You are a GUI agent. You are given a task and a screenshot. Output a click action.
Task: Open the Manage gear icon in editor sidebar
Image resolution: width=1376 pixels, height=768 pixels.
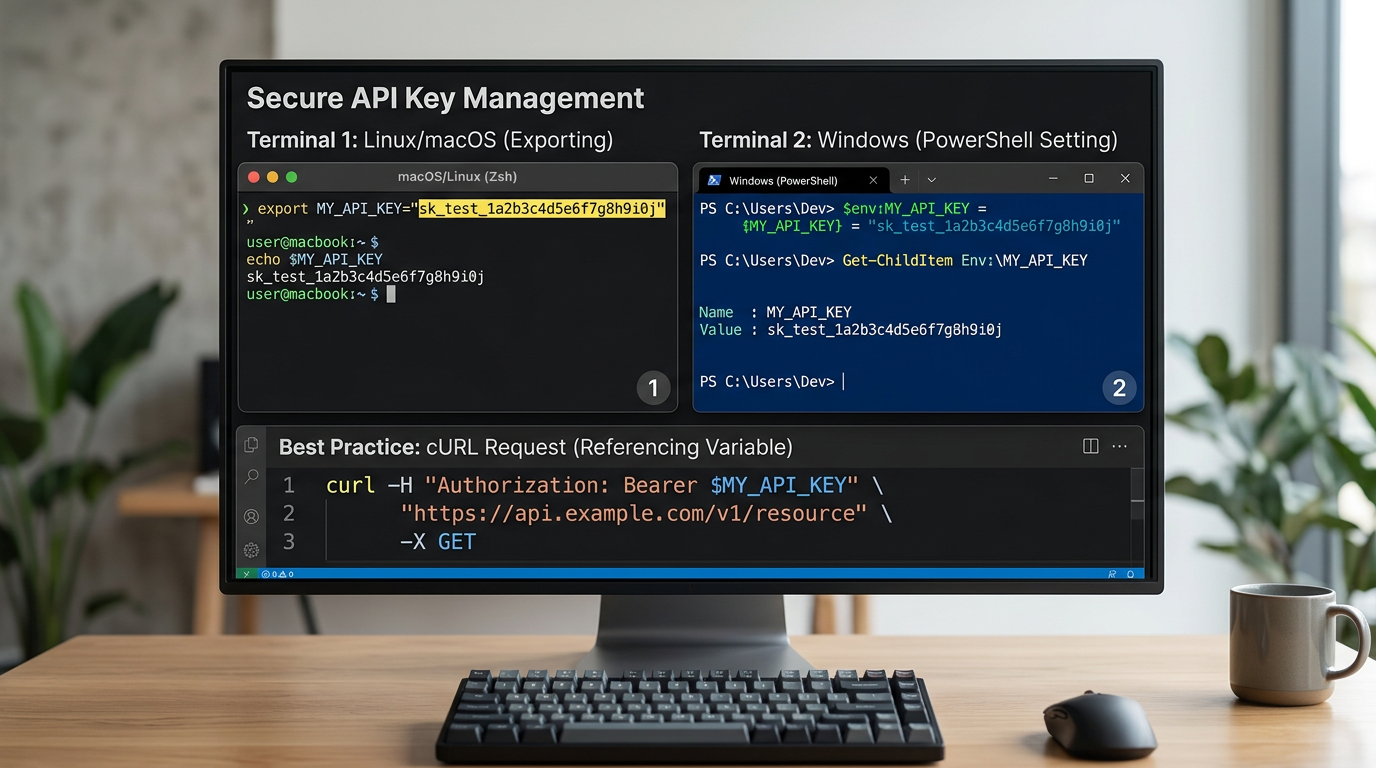(251, 550)
